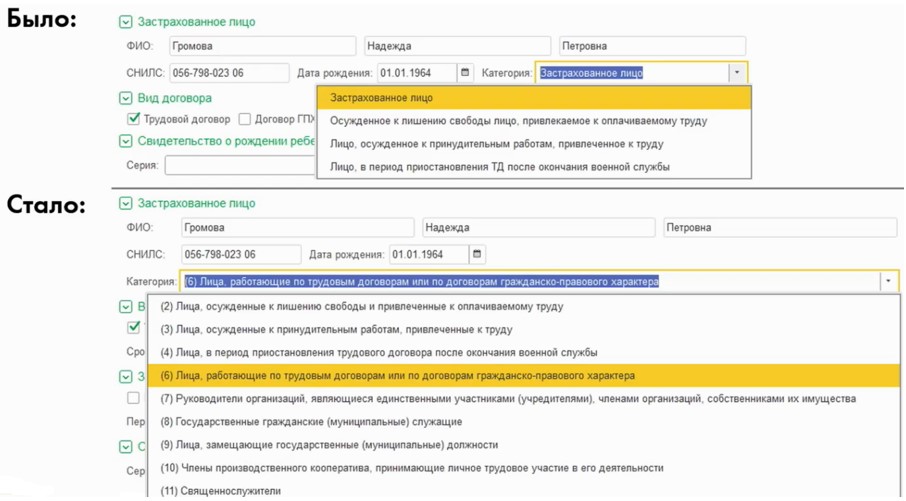Select option (8) Государственные гражданские служащие
The image size is (906, 501).
click(x=524, y=422)
